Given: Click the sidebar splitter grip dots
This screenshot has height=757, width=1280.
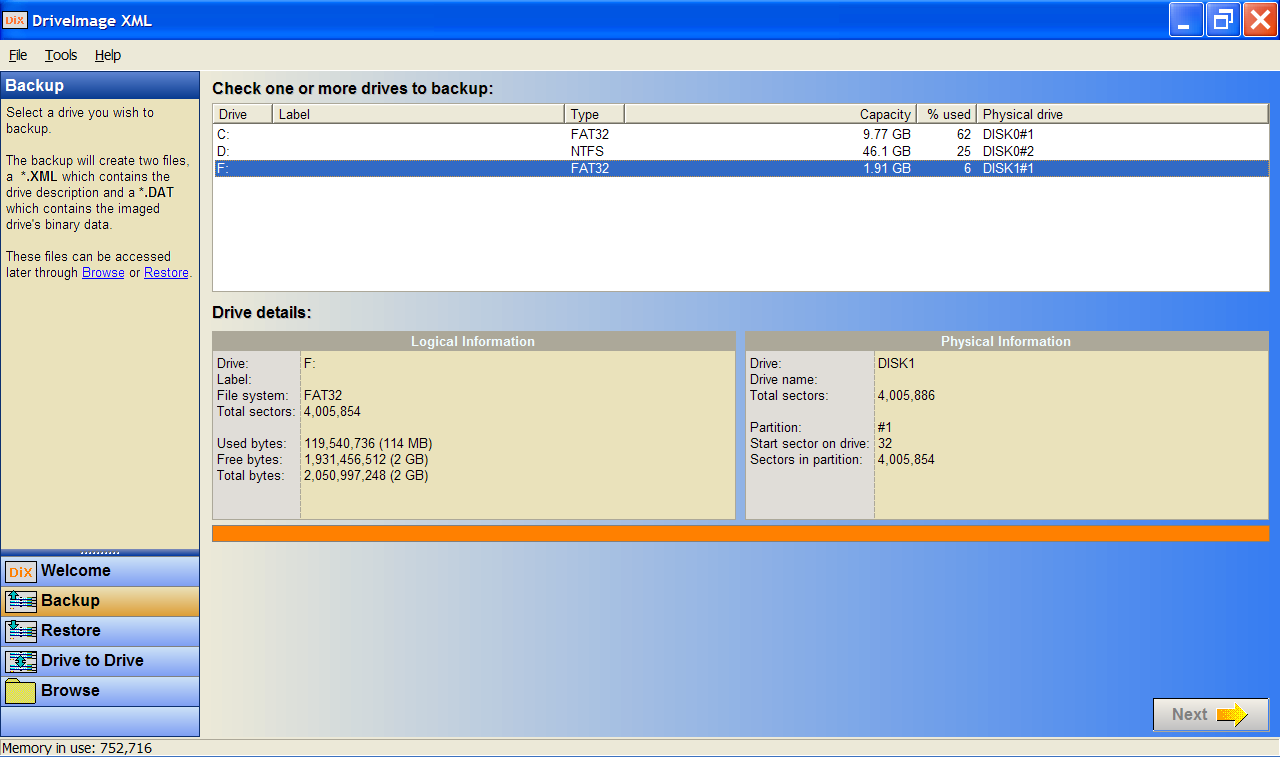Looking at the screenshot, I should (100, 552).
